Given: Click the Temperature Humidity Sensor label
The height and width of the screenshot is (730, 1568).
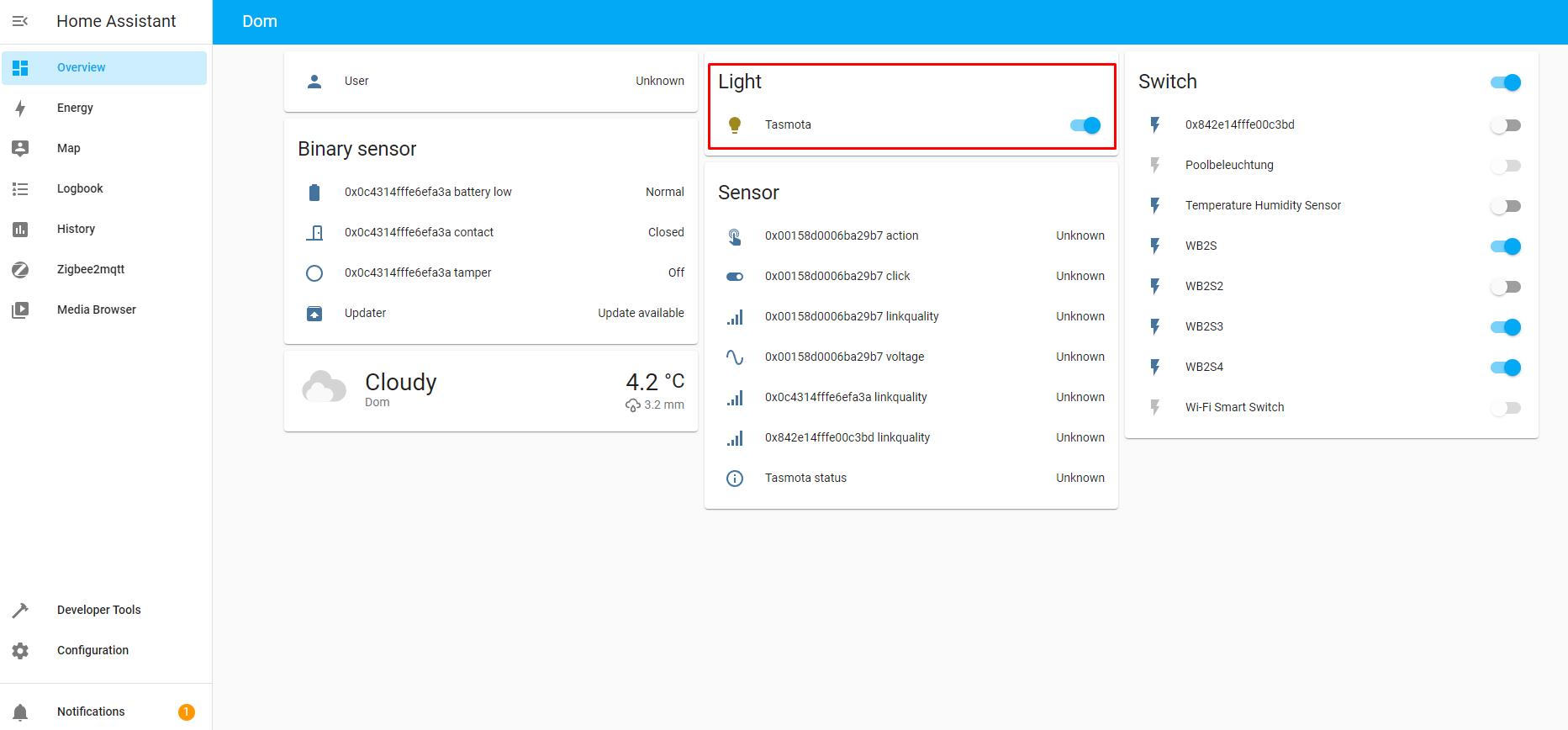Looking at the screenshot, I should 1263,205.
